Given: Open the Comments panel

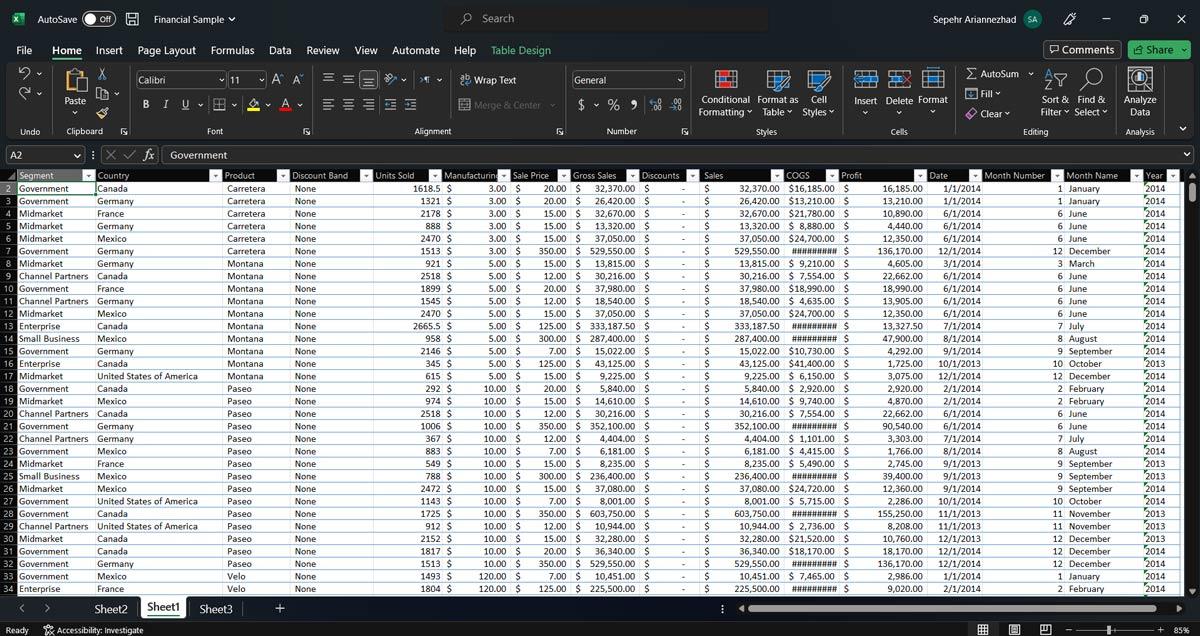Looking at the screenshot, I should [1081, 49].
